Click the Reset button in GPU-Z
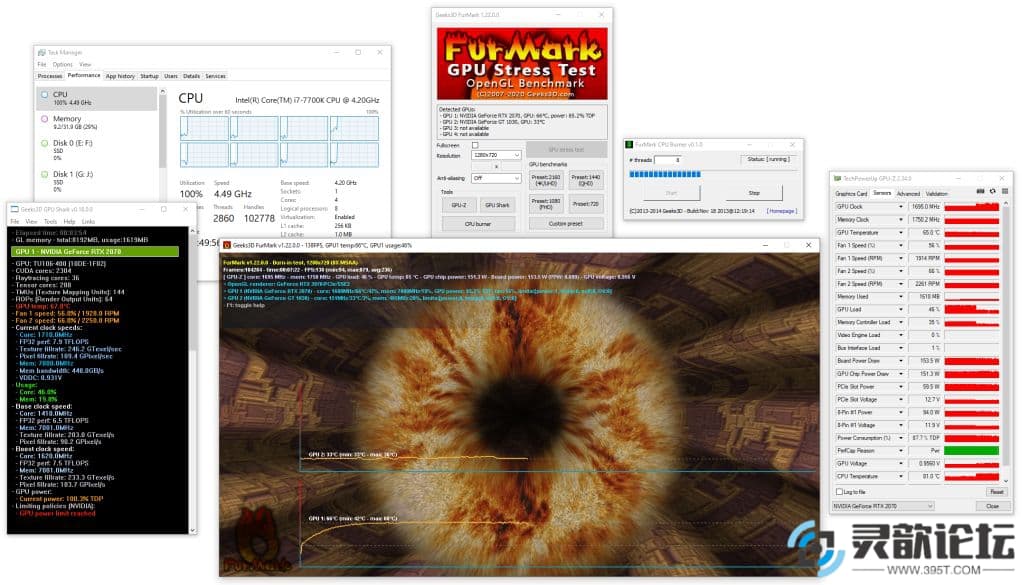The width and height of the screenshot is (1024, 585). (x=997, y=492)
